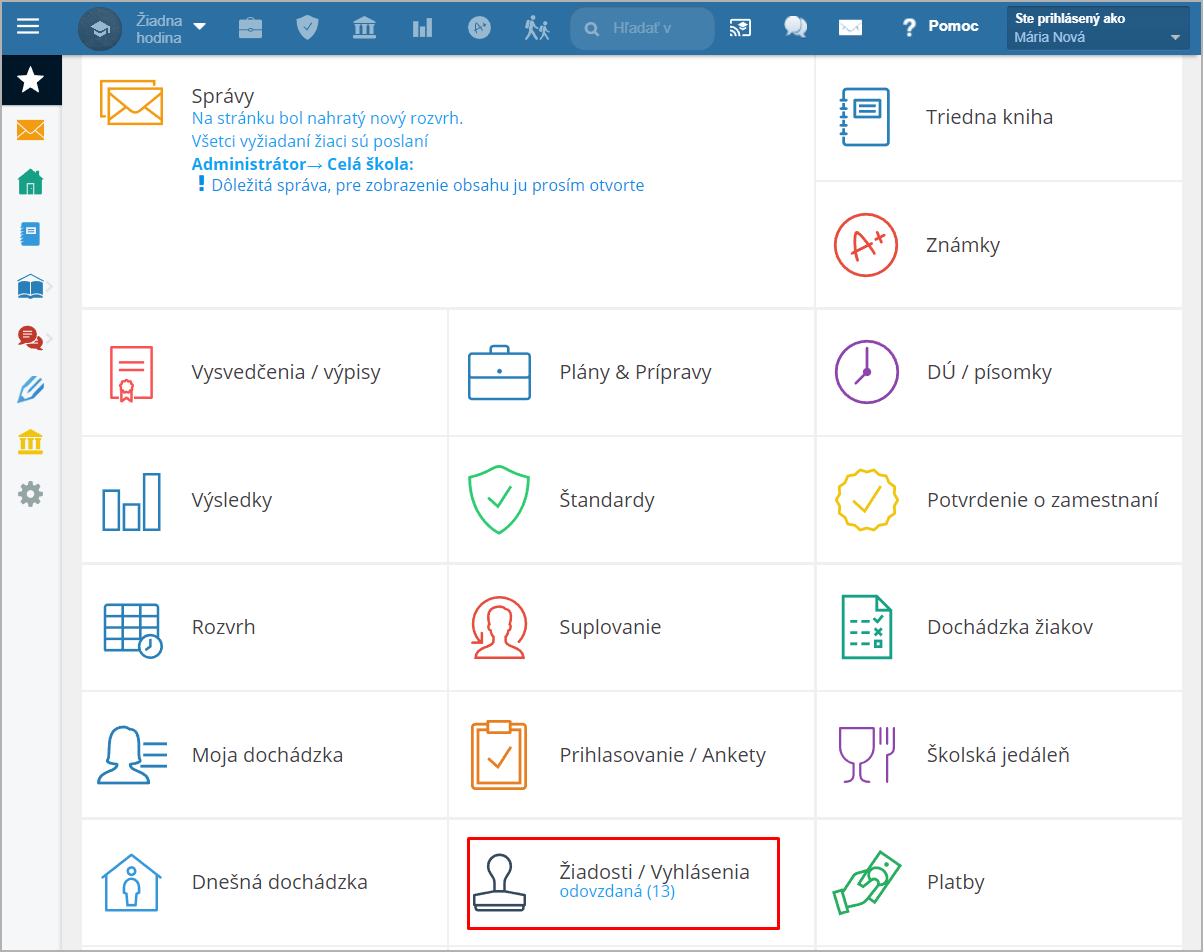Expand the Mária Nová user account dropdown
This screenshot has height=952, width=1203.
tap(1097, 29)
